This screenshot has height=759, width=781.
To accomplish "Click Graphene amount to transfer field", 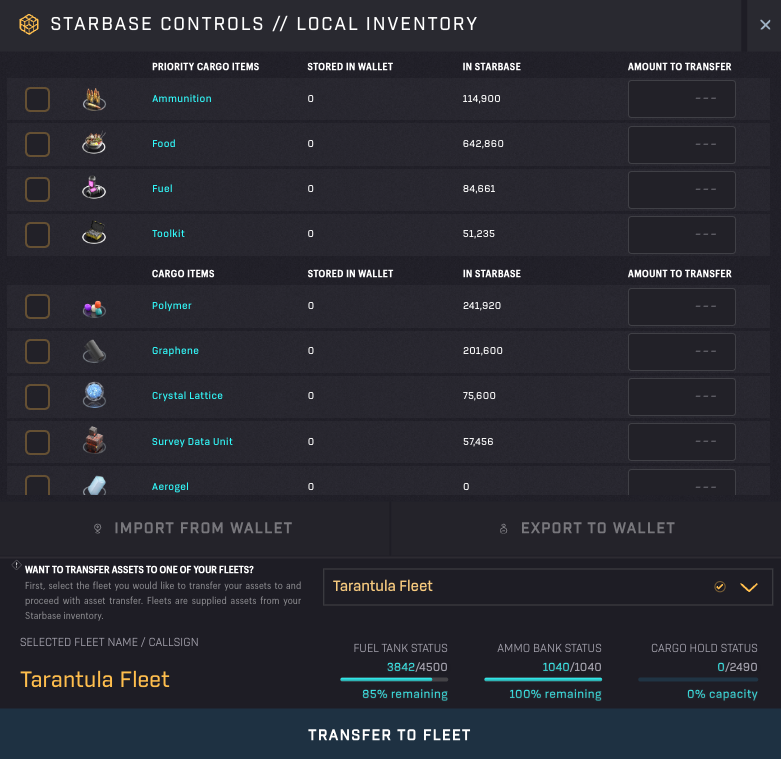I will coord(681,352).
